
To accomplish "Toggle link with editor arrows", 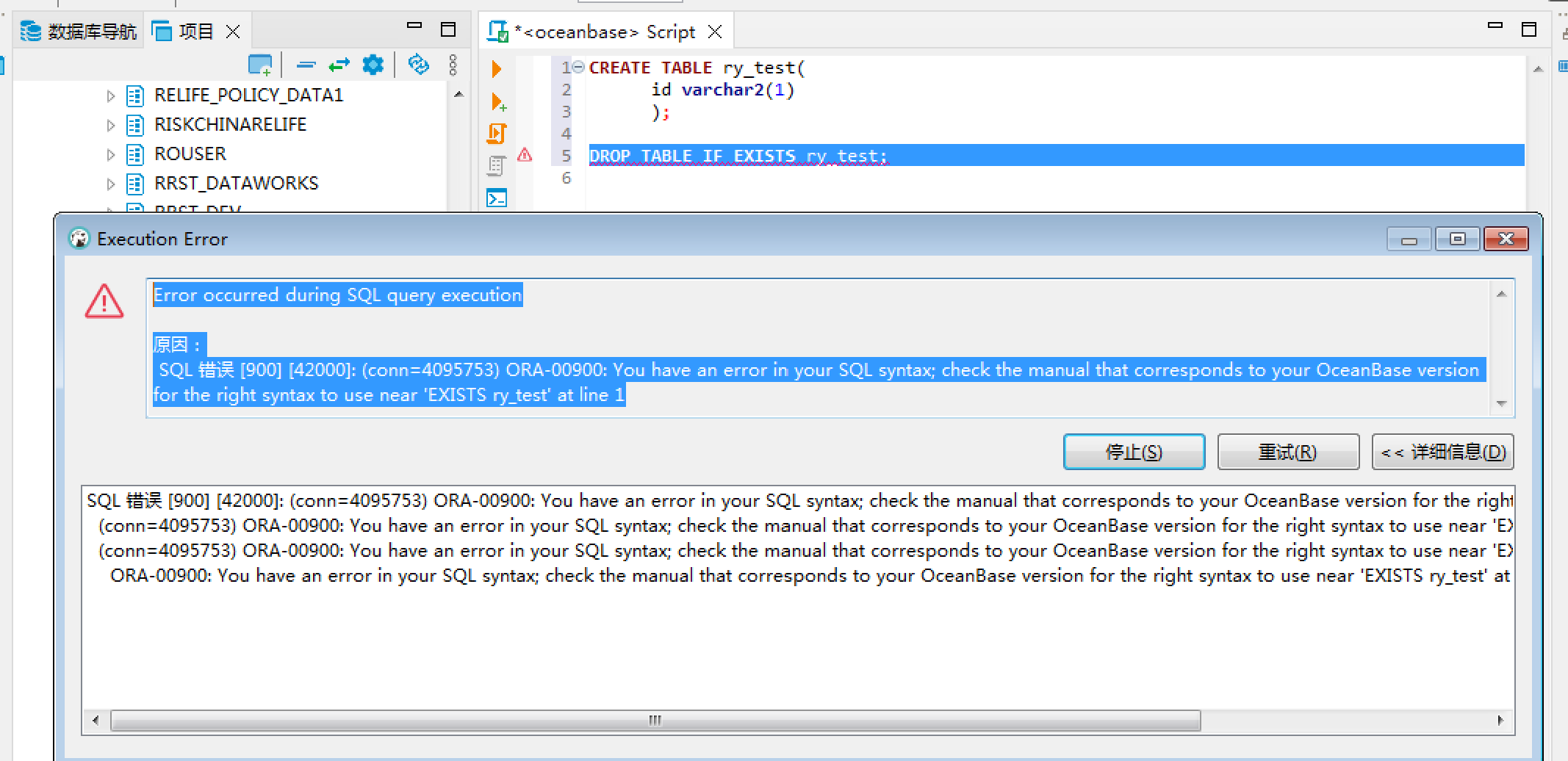I will 339,65.
